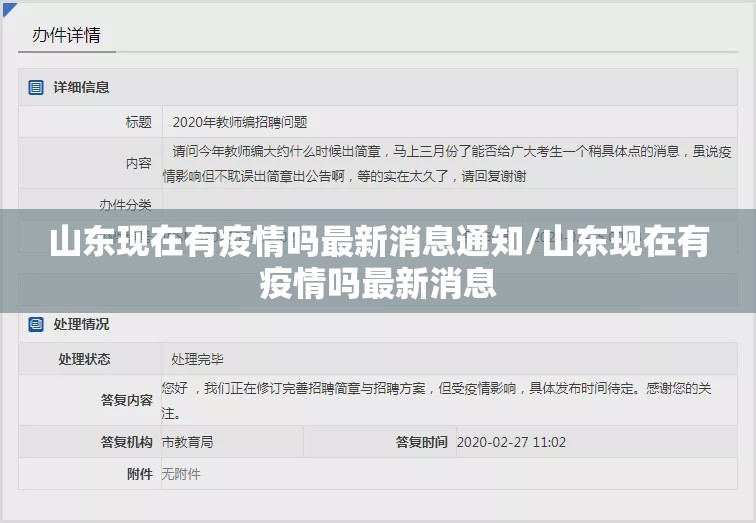Click the agency value 市教育局
The image size is (756, 523).
click(187, 442)
